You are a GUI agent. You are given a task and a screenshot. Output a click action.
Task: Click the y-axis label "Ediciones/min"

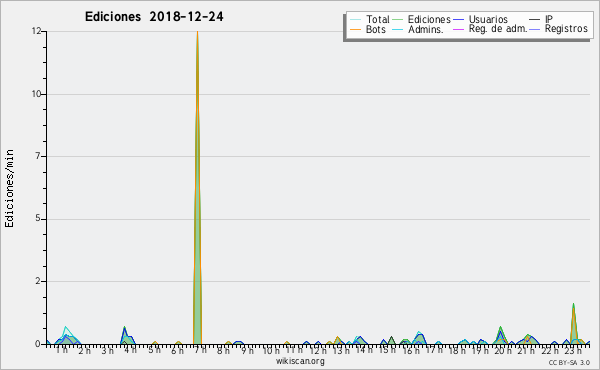click(x=9, y=188)
